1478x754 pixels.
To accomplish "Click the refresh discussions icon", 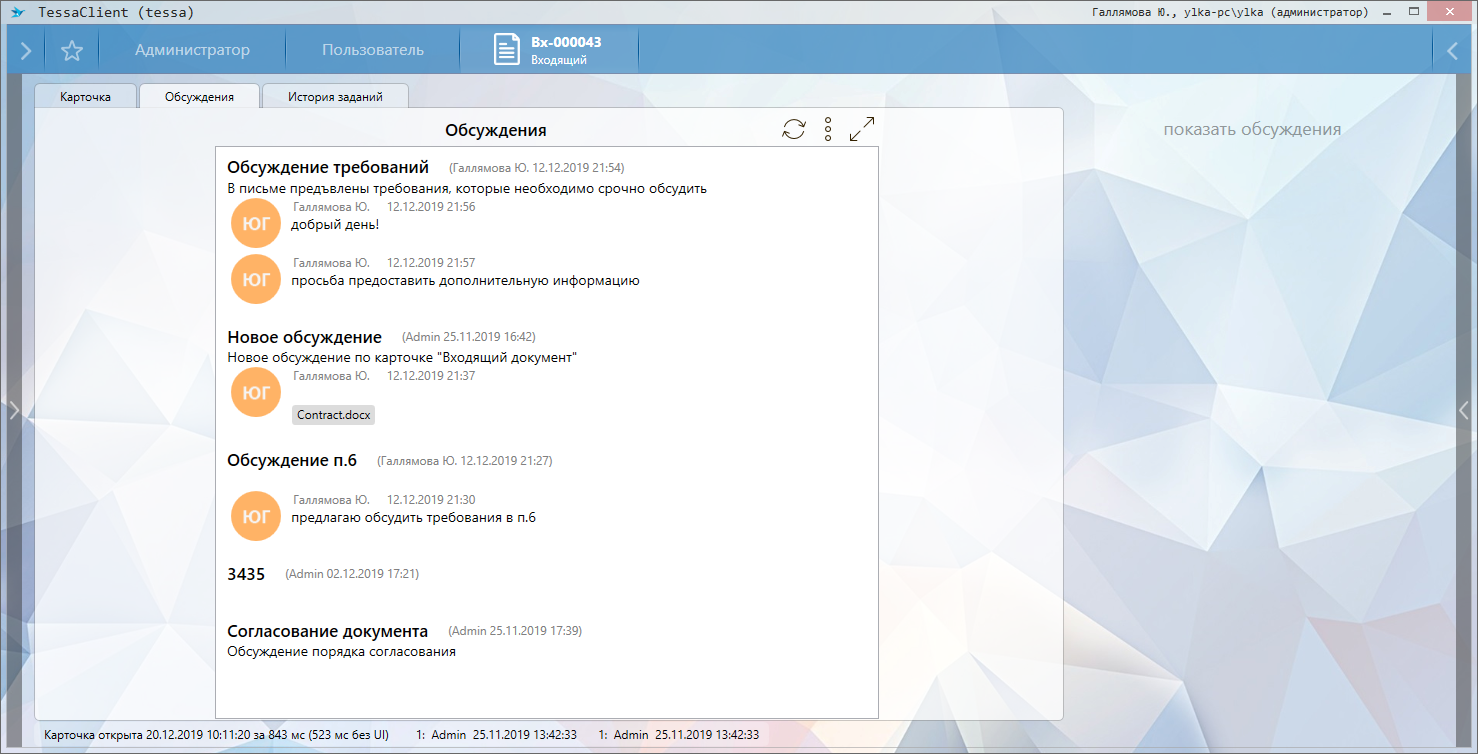I will 793,129.
